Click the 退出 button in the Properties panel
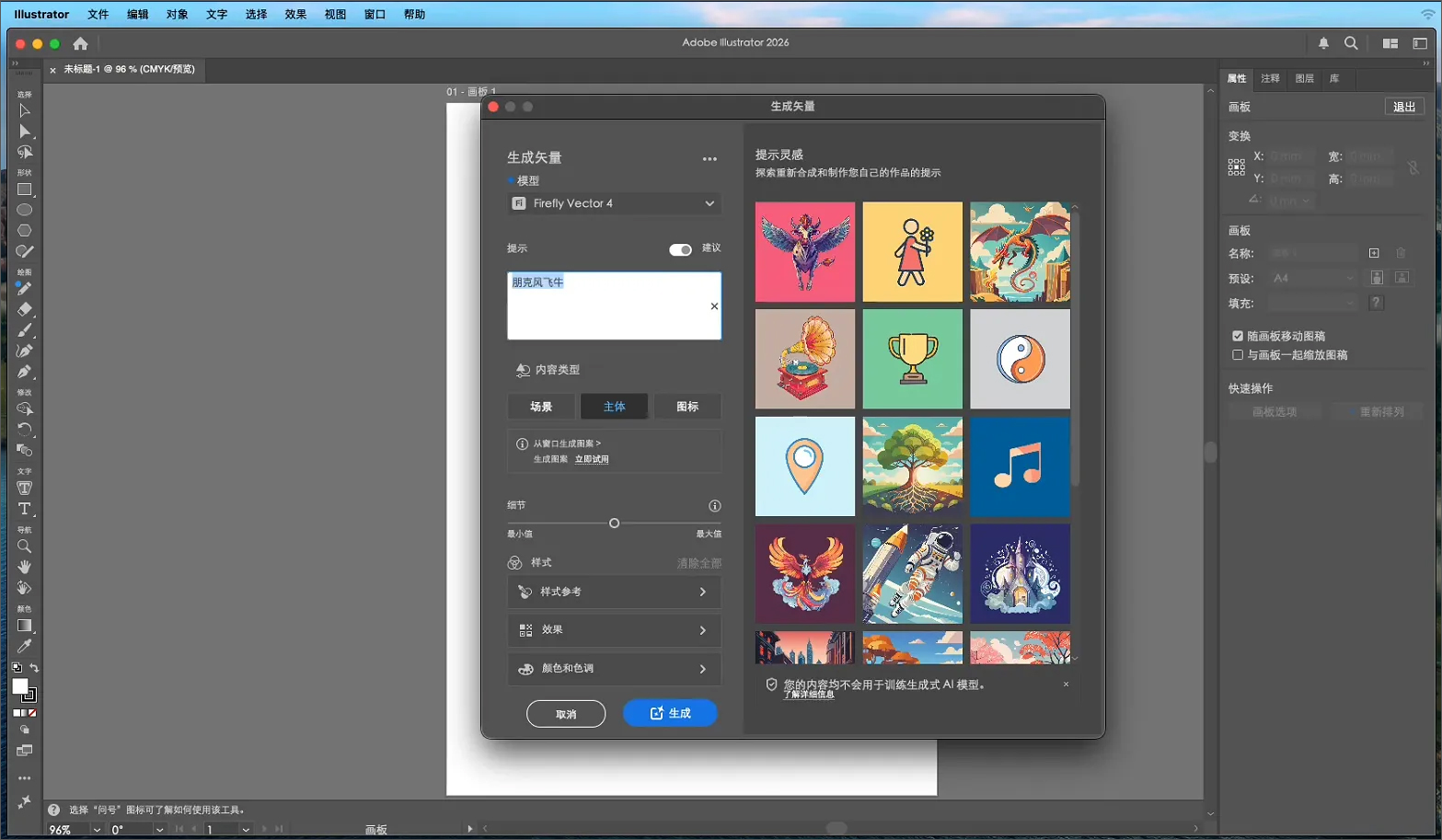1442x840 pixels. [1402, 107]
